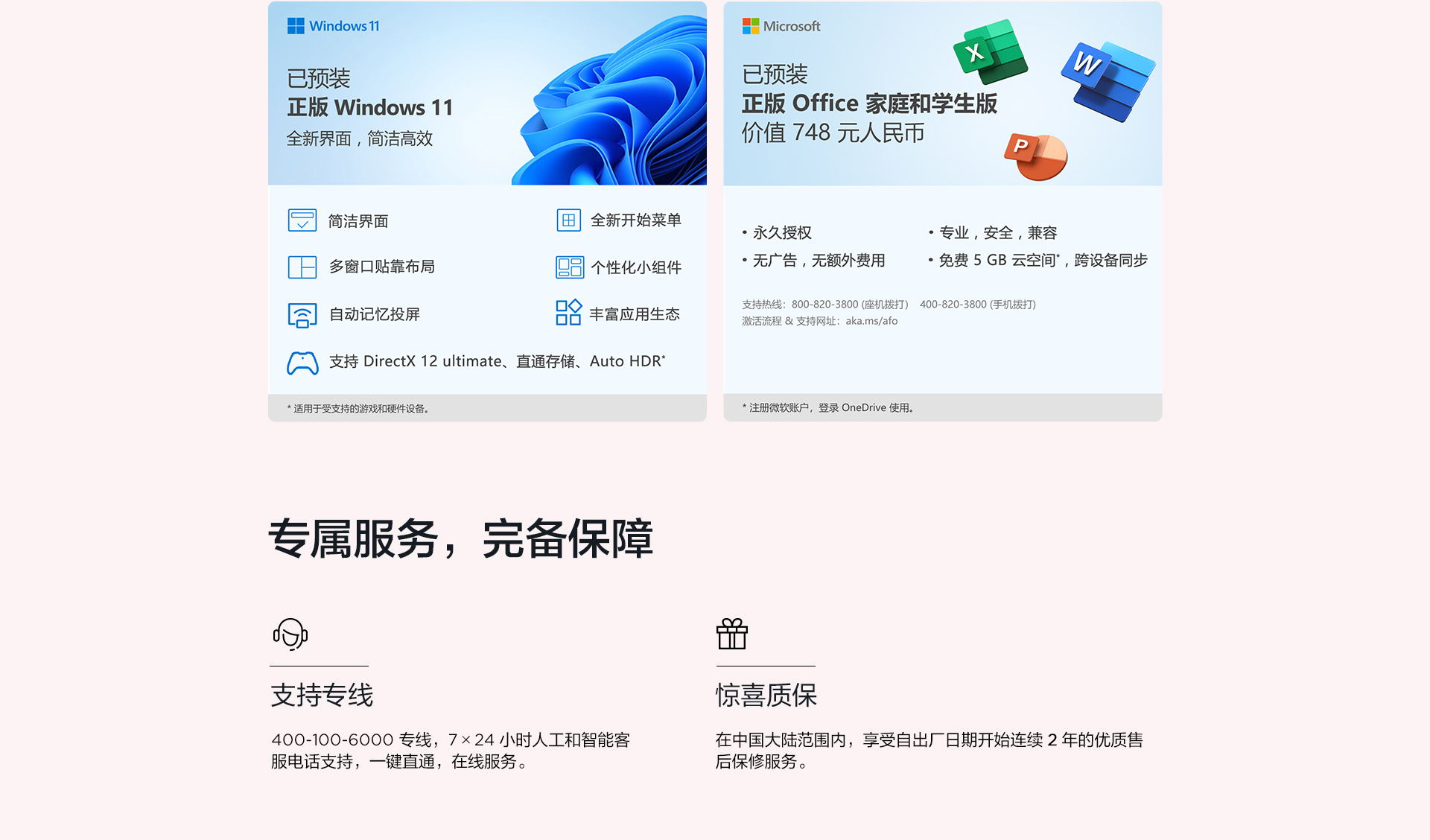Viewport: 1430px width, 840px height.
Task: Click the bullet 专业，安全，兼容
Action: click(993, 233)
